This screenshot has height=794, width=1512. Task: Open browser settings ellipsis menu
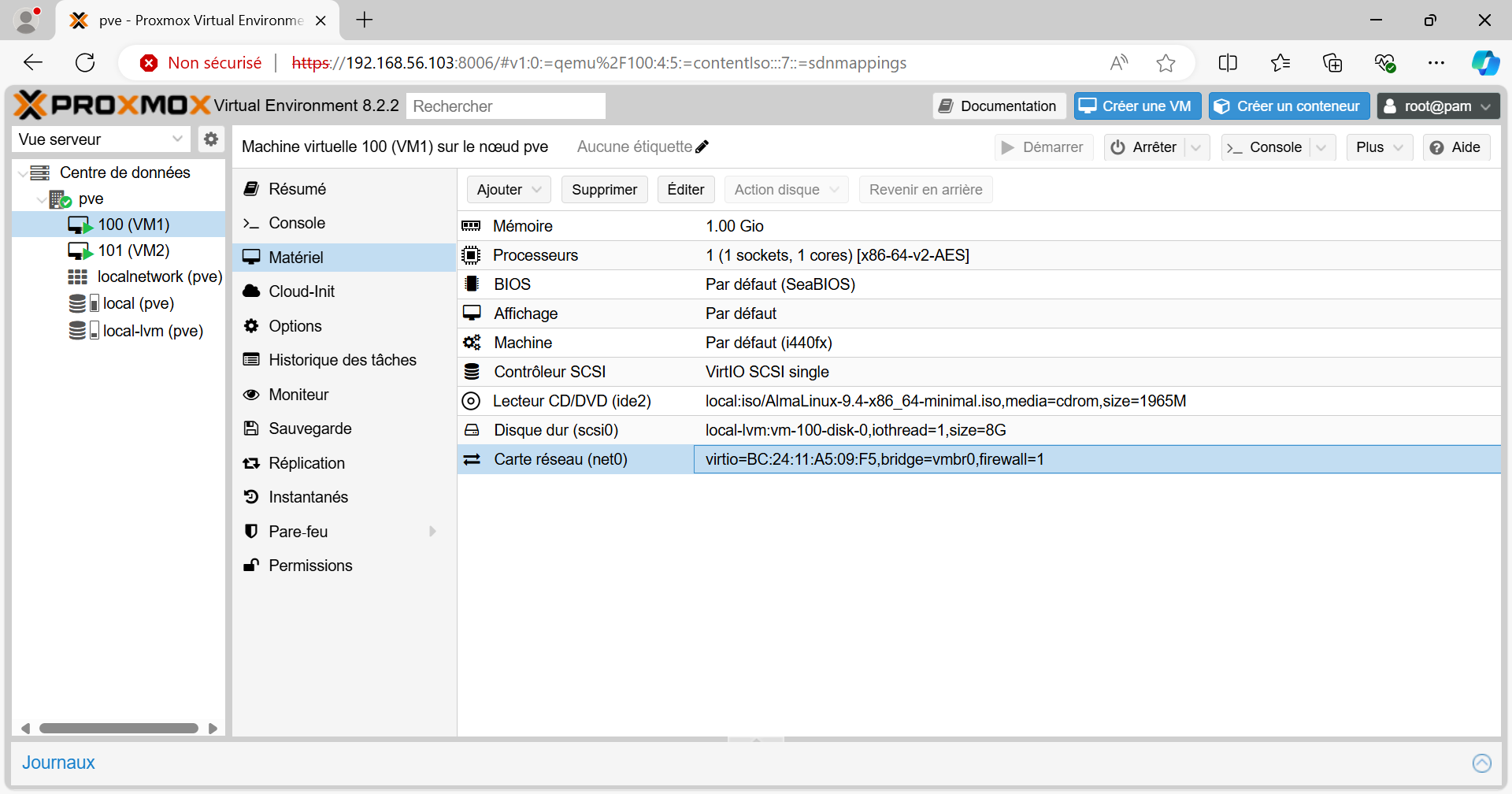pyautogui.click(x=1436, y=63)
